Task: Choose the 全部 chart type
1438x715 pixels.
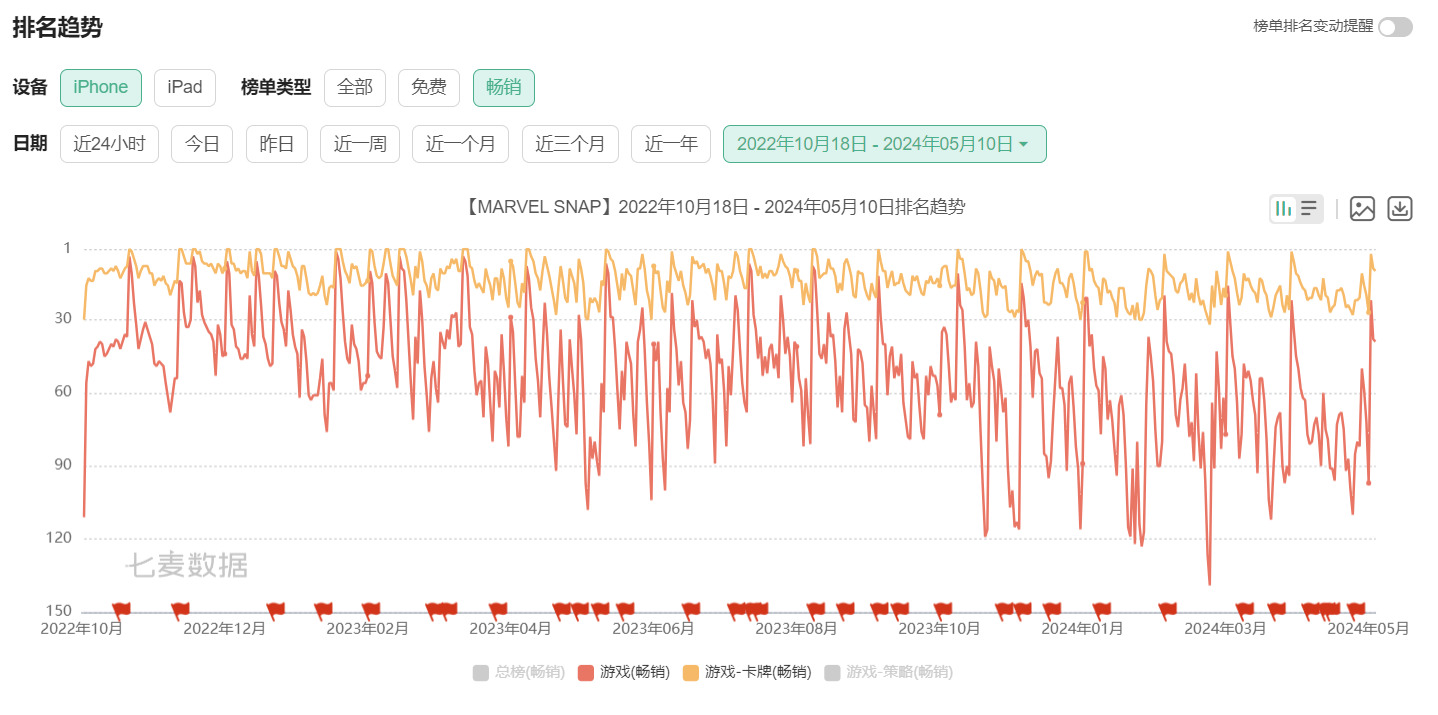Action: tap(355, 88)
